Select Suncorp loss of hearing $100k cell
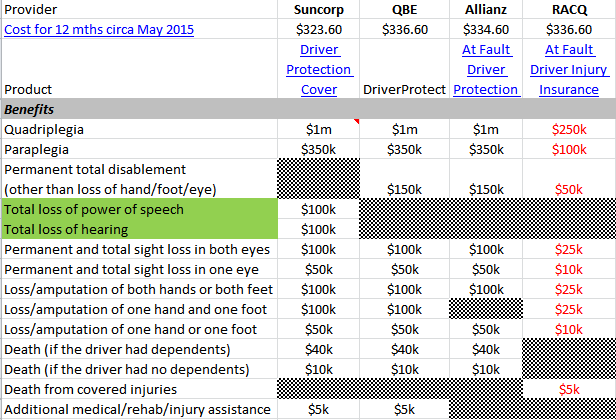Viewport: 616px width, 420px height. point(319,229)
